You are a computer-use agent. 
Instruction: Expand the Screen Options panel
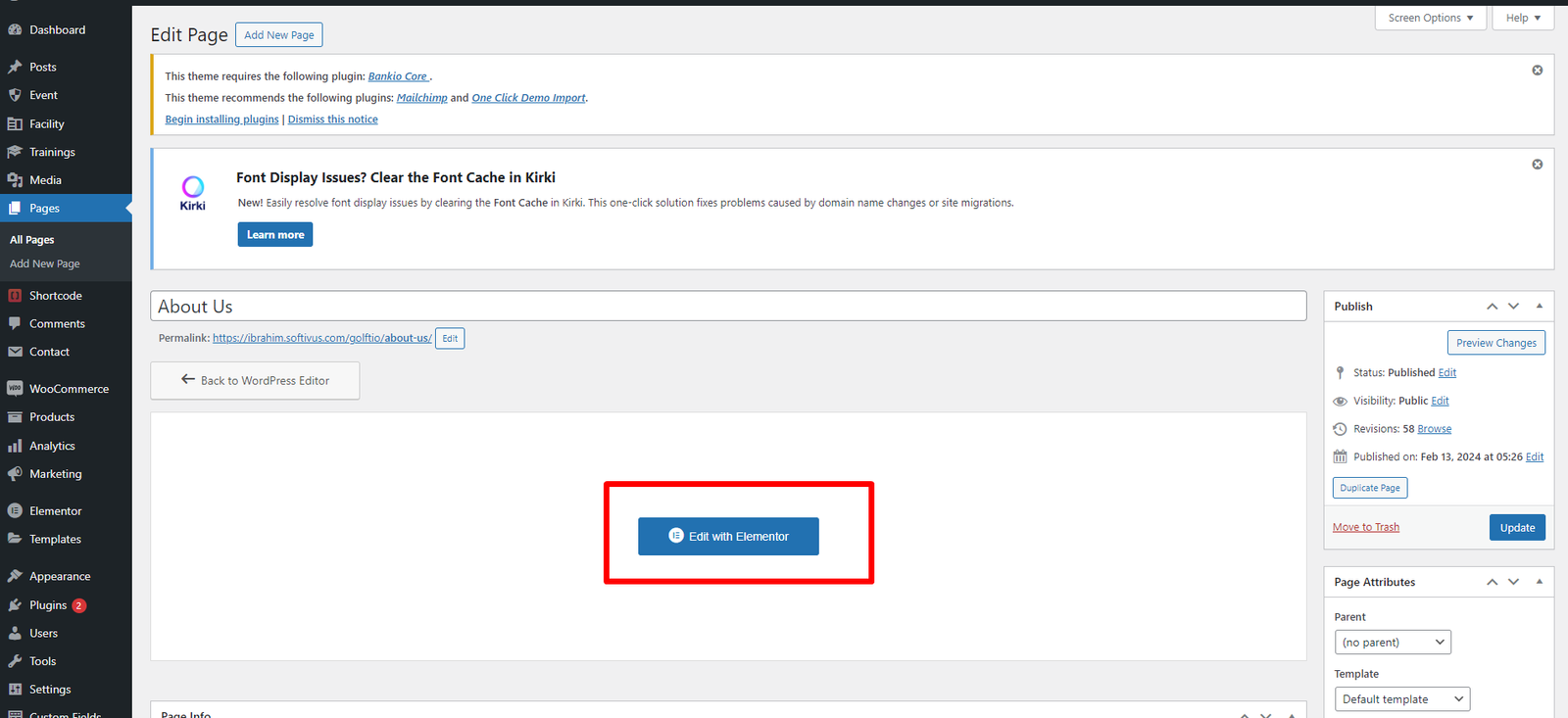click(x=1430, y=18)
